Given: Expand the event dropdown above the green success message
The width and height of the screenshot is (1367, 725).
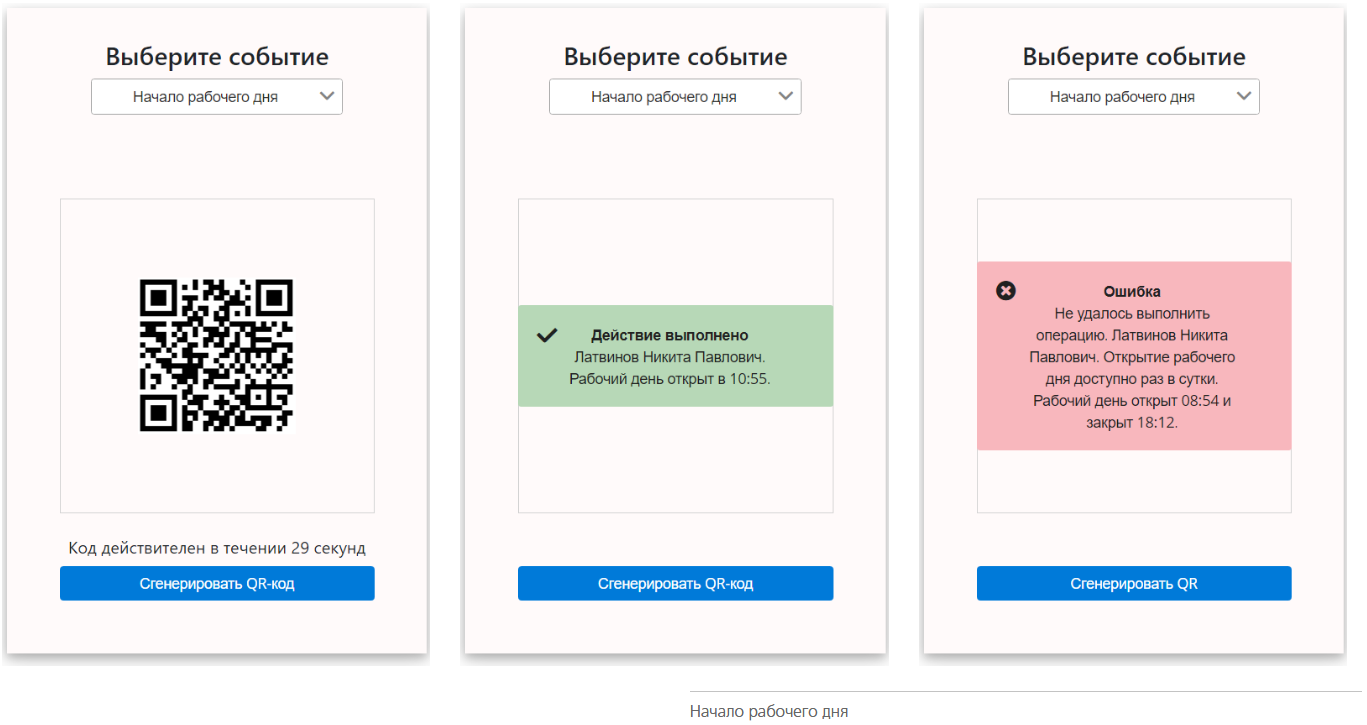Looking at the screenshot, I should pyautogui.click(x=664, y=97).
